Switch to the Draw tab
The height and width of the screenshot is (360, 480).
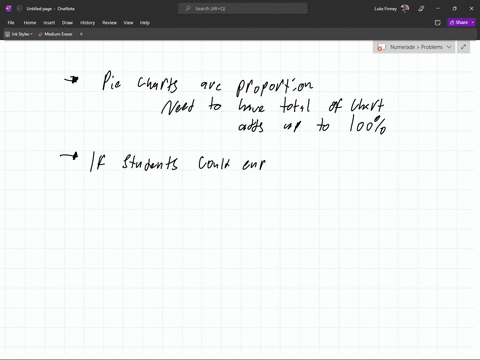click(x=67, y=23)
